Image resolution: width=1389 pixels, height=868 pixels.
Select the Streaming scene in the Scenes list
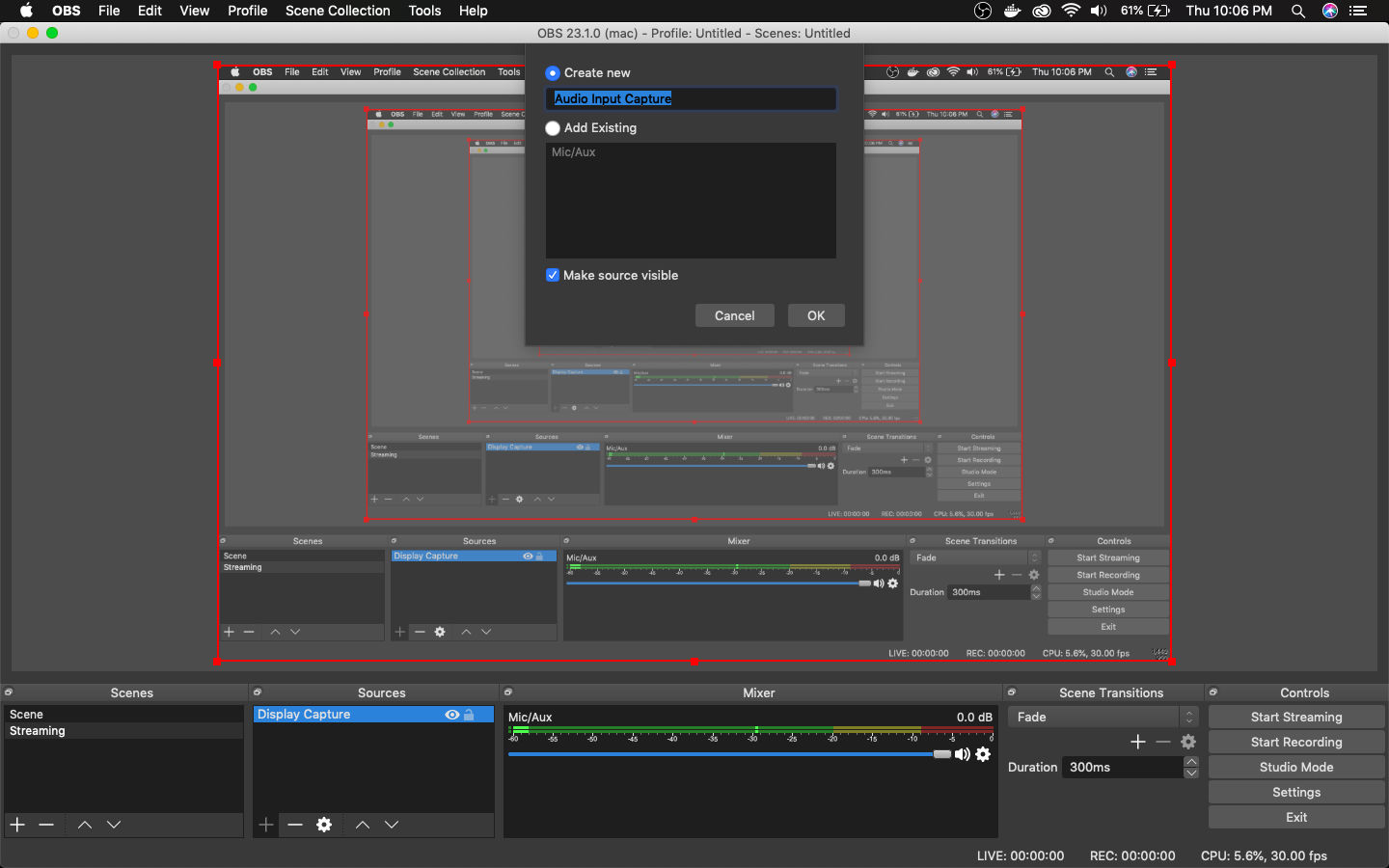tap(123, 731)
